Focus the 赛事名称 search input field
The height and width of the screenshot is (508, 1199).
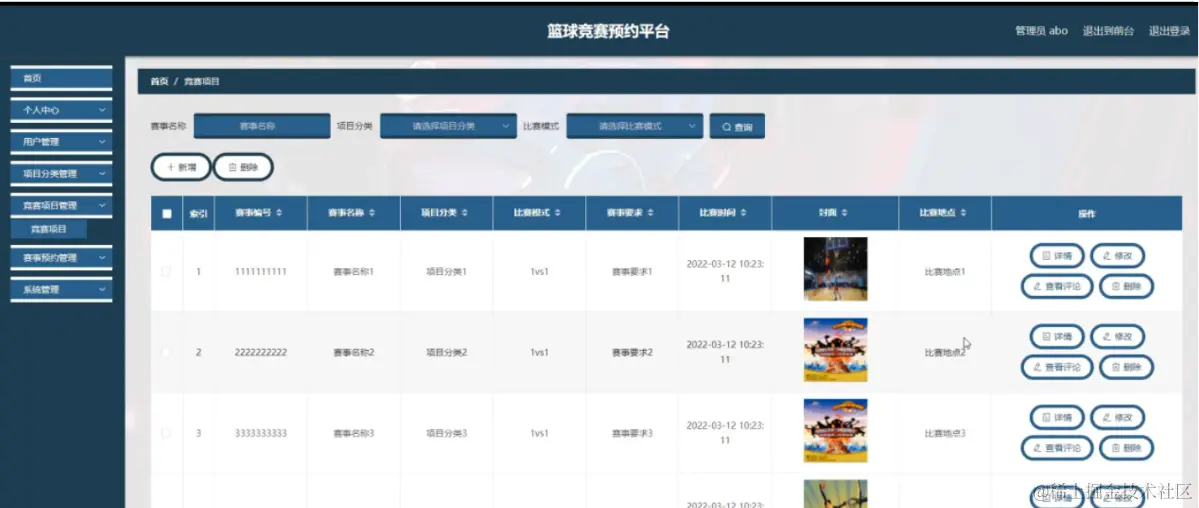click(262, 126)
